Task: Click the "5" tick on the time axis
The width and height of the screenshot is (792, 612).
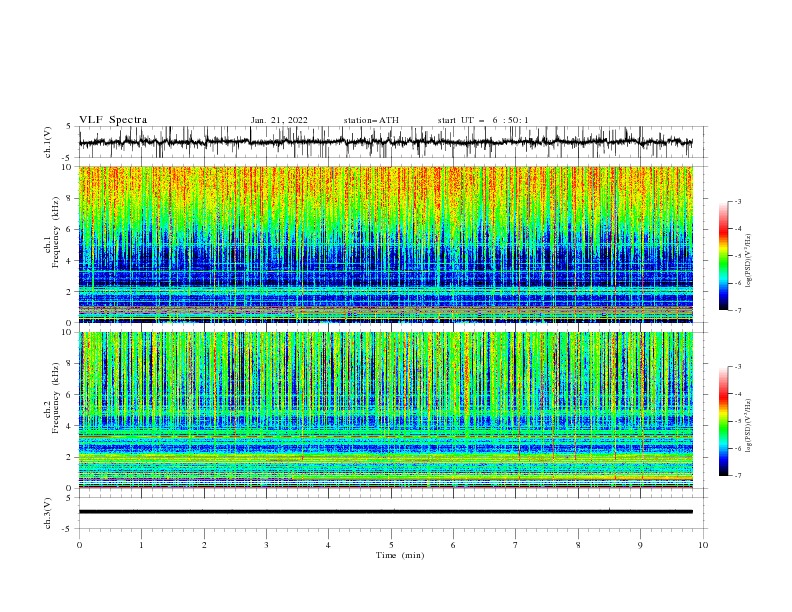Action: tap(391, 545)
